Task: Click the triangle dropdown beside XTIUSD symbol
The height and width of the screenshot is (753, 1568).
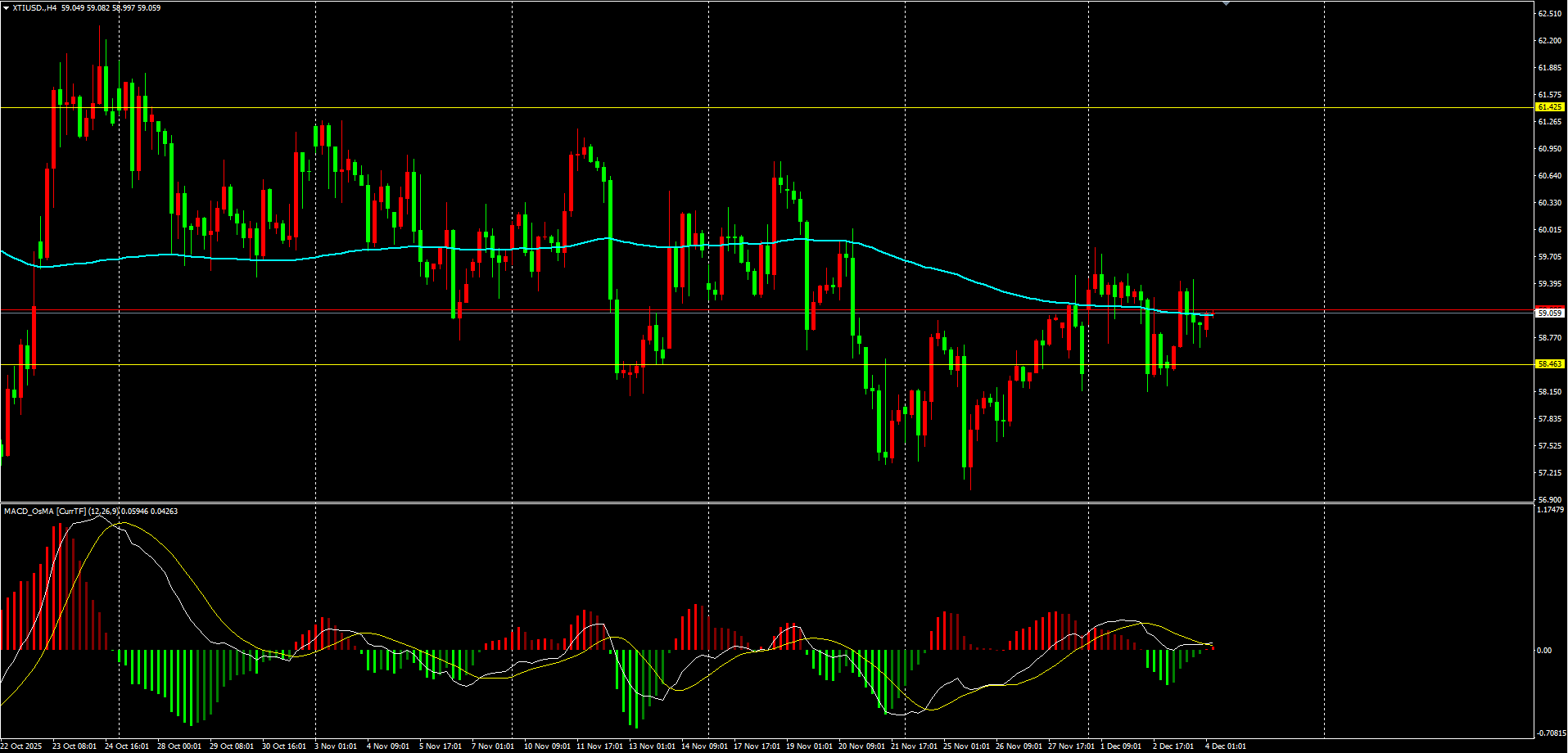Action: click(x=7, y=8)
